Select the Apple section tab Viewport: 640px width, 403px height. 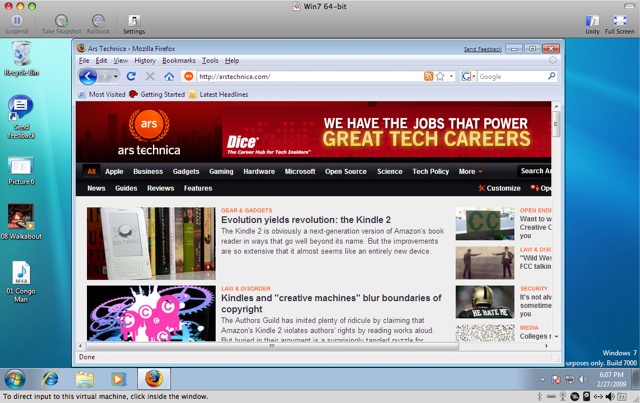114,171
